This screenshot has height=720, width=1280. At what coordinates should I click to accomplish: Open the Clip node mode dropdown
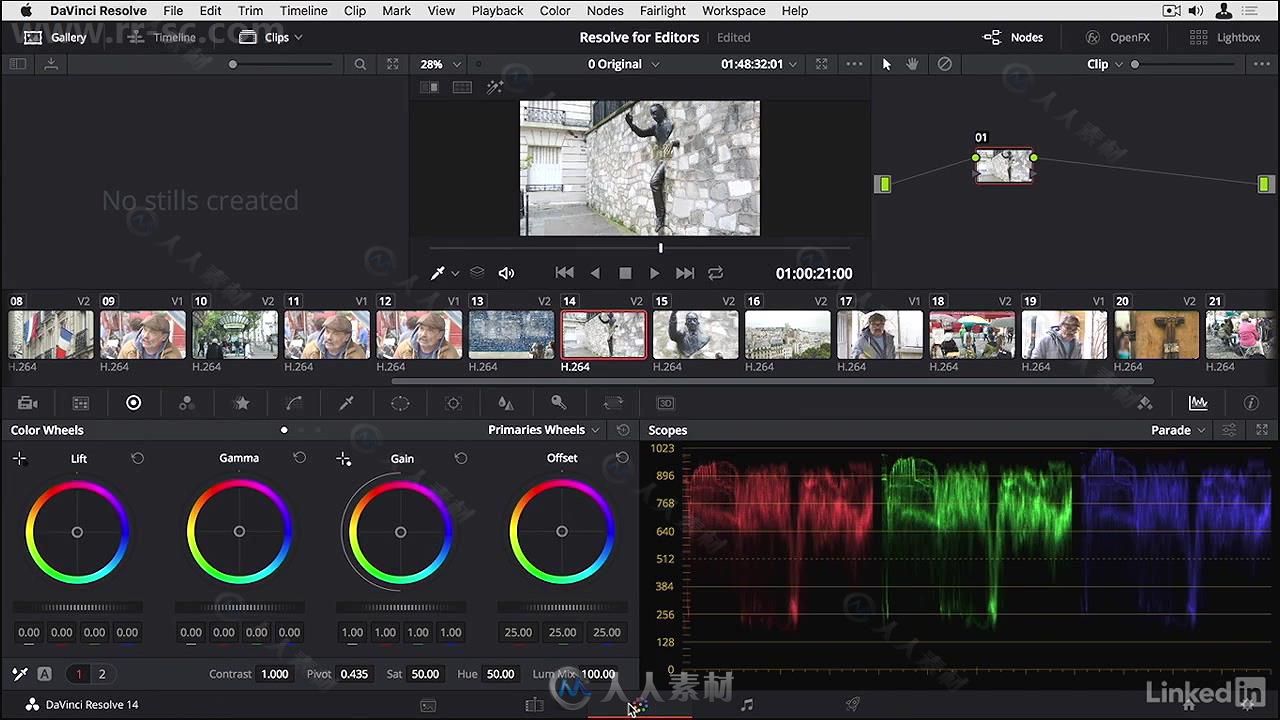[1105, 64]
